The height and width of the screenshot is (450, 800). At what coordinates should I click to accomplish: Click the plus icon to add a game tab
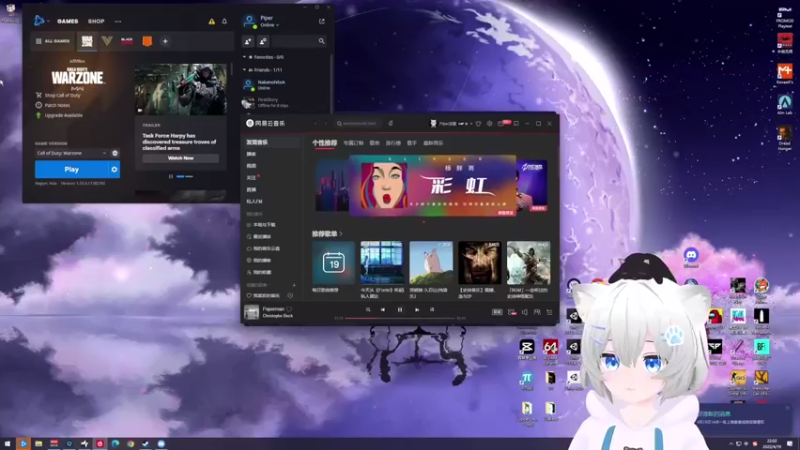pos(165,41)
